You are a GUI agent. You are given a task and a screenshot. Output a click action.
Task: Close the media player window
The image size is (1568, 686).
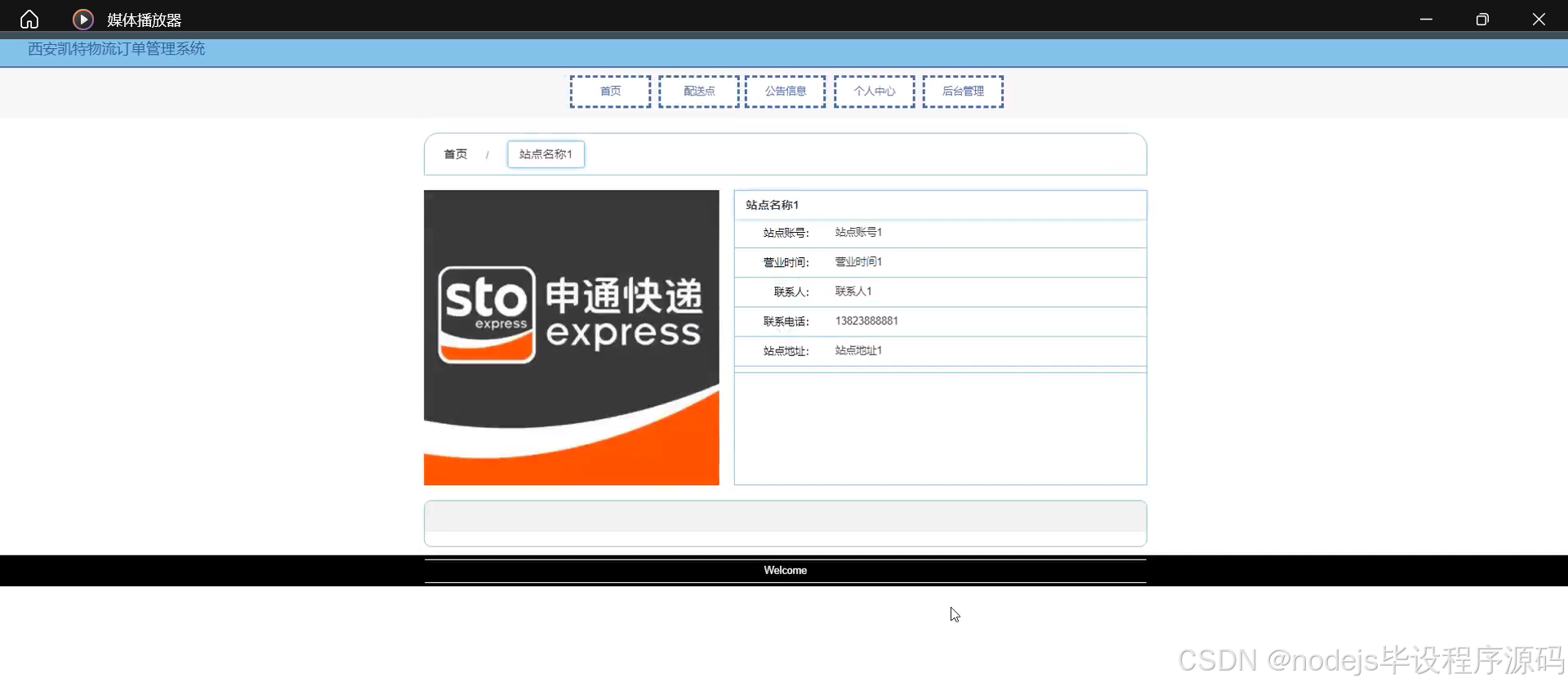tap(1539, 19)
